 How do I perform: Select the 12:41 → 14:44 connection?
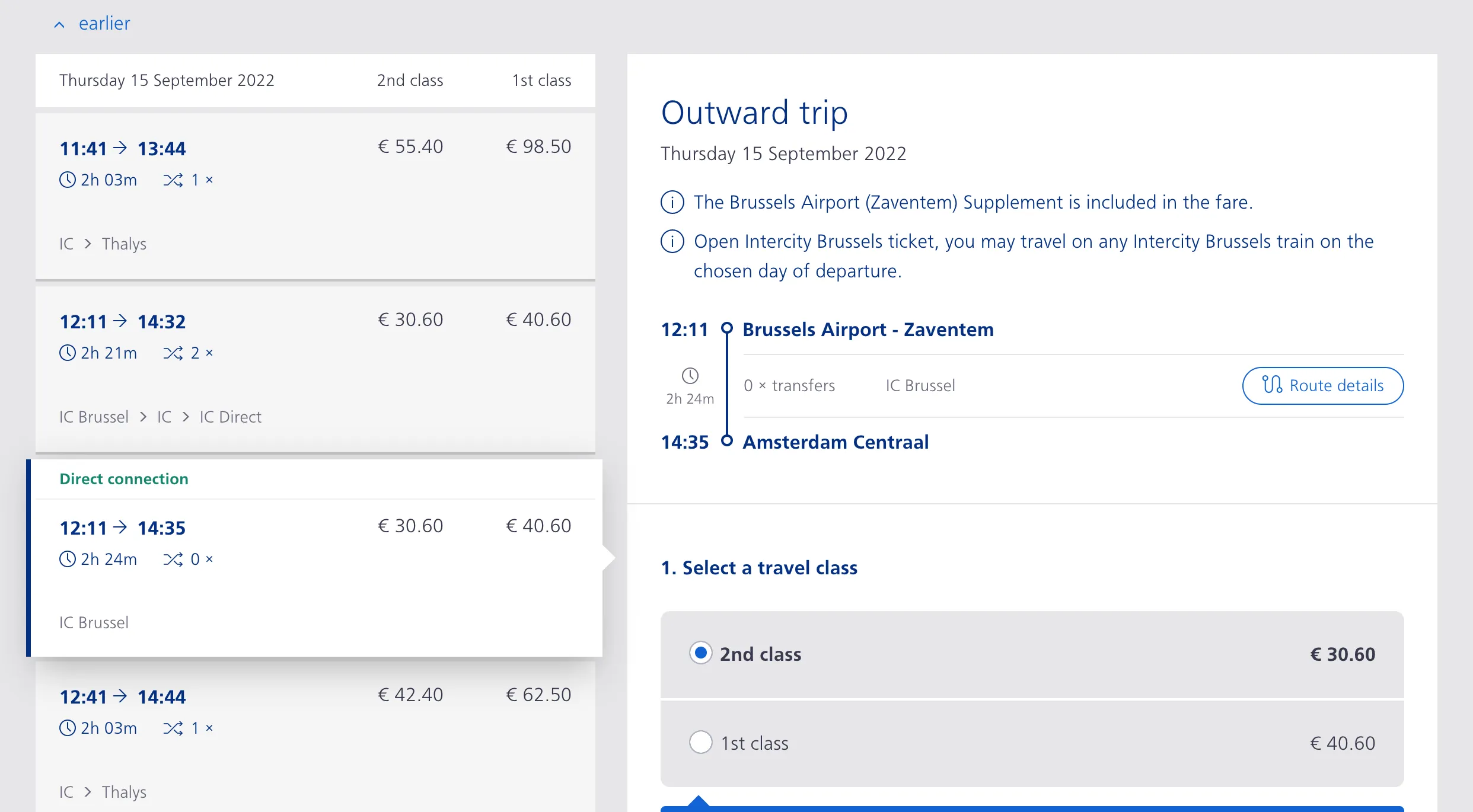click(315, 737)
